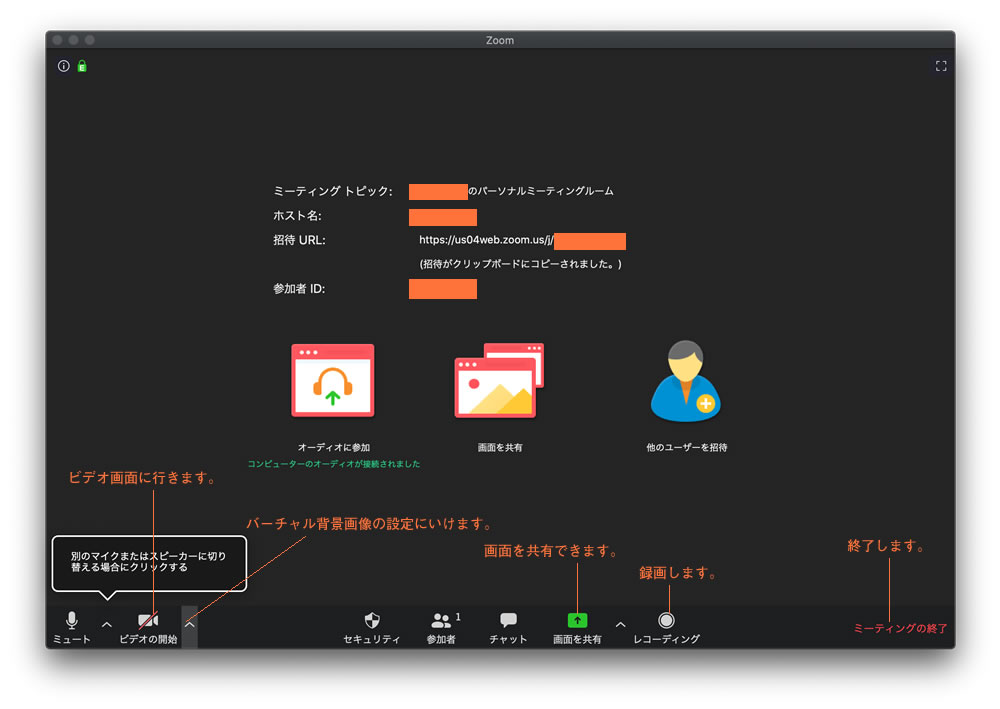Click the ミーティング トピック label
Screen dimensions: 1000x709
point(333,191)
